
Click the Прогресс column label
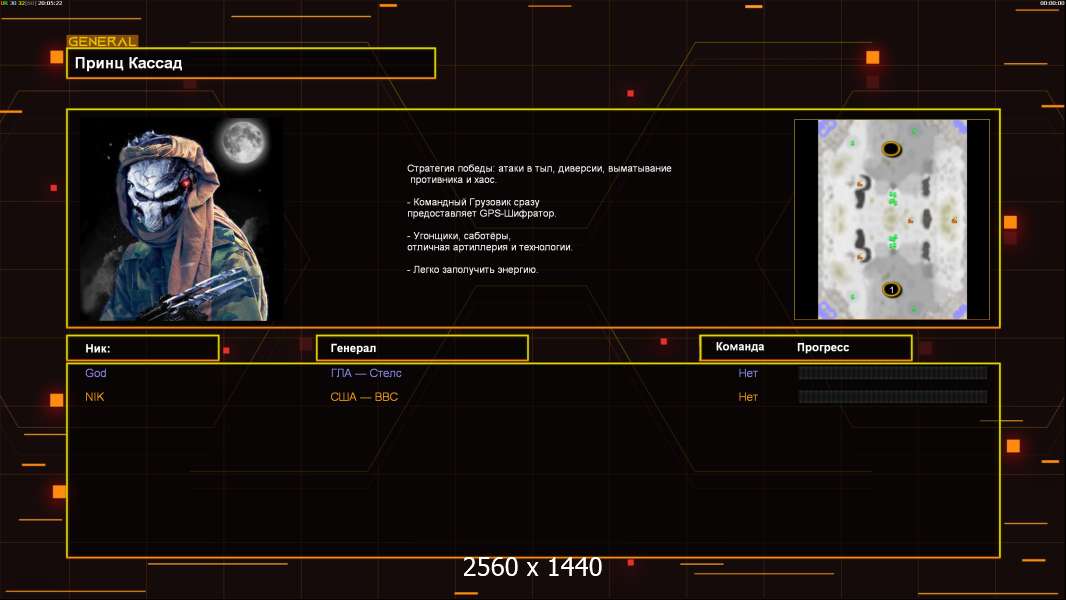[823, 348]
